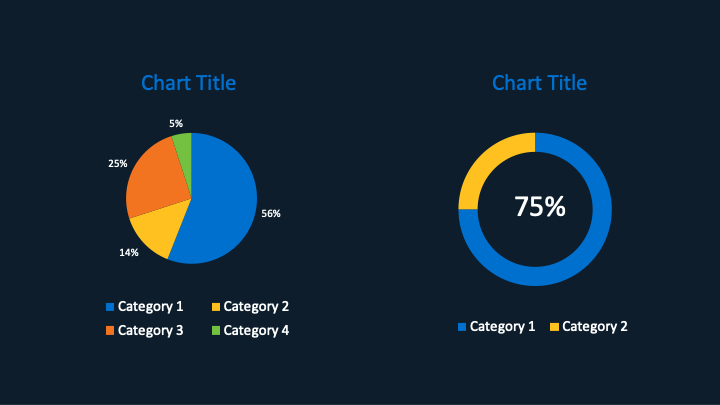Image resolution: width=720 pixels, height=405 pixels.
Task: Select the green Category 4 legend swatch
Action: (216, 331)
